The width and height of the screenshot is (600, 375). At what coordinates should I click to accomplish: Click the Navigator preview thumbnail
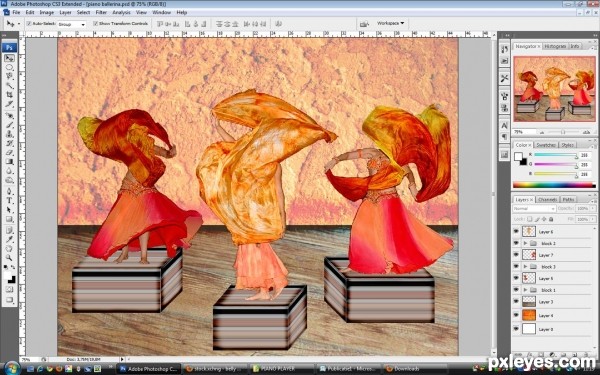click(x=554, y=89)
